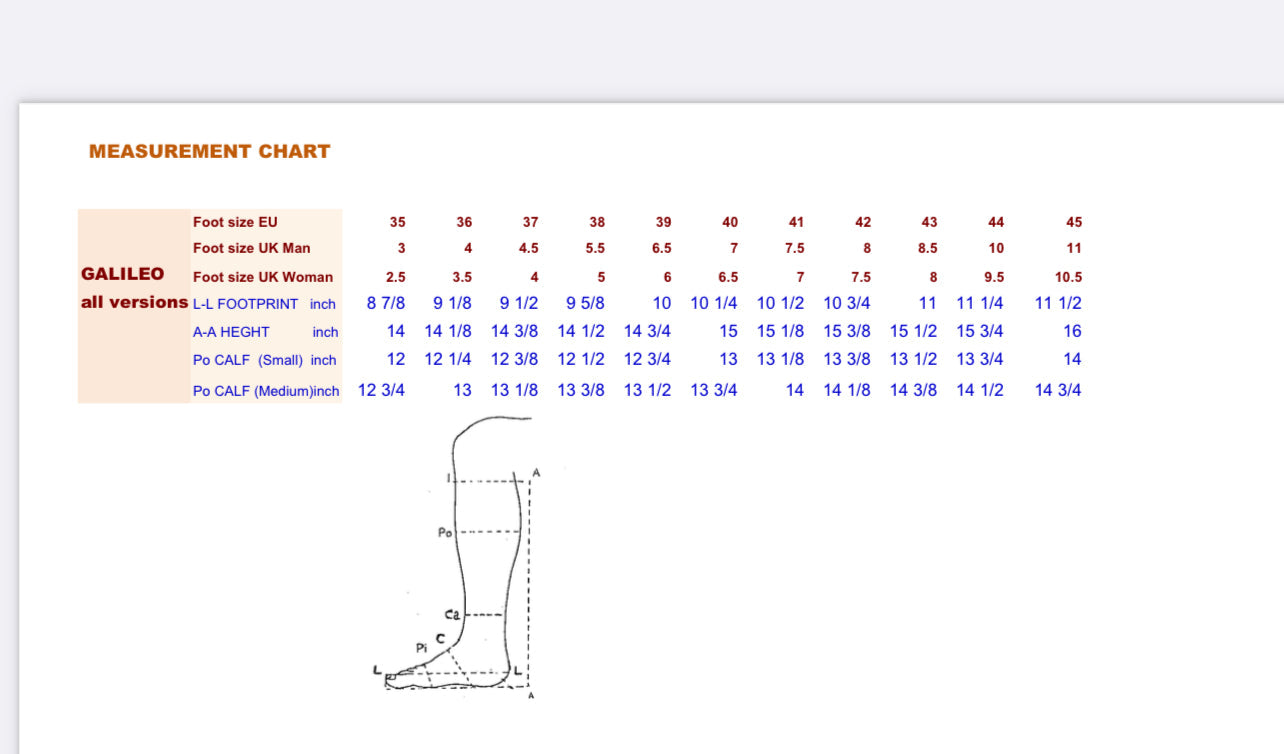Screen dimensions: 1284x754
Task: Select footprint value 11 1/4
Action: pyautogui.click(x=980, y=303)
